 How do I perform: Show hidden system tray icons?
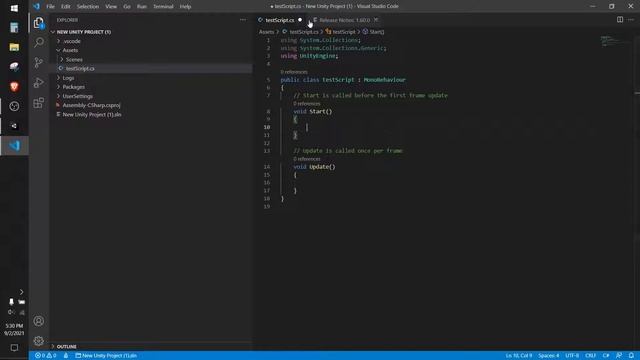pyautogui.click(x=22, y=292)
